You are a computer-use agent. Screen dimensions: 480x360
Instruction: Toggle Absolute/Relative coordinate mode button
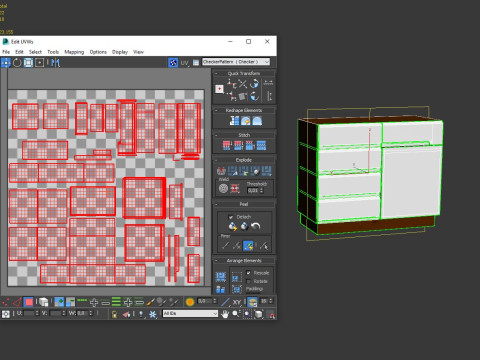click(x=6, y=314)
